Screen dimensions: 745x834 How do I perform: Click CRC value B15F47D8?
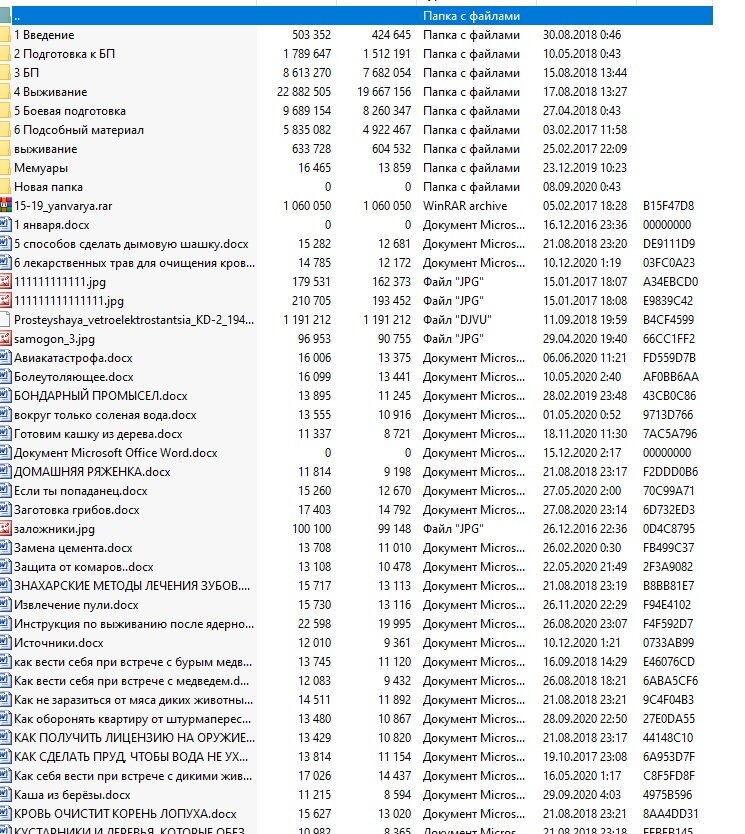coord(668,206)
